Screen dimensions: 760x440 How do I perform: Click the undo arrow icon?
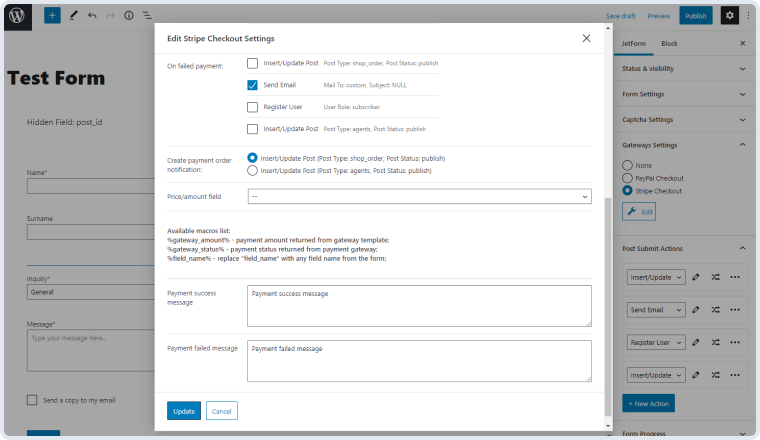(92, 16)
